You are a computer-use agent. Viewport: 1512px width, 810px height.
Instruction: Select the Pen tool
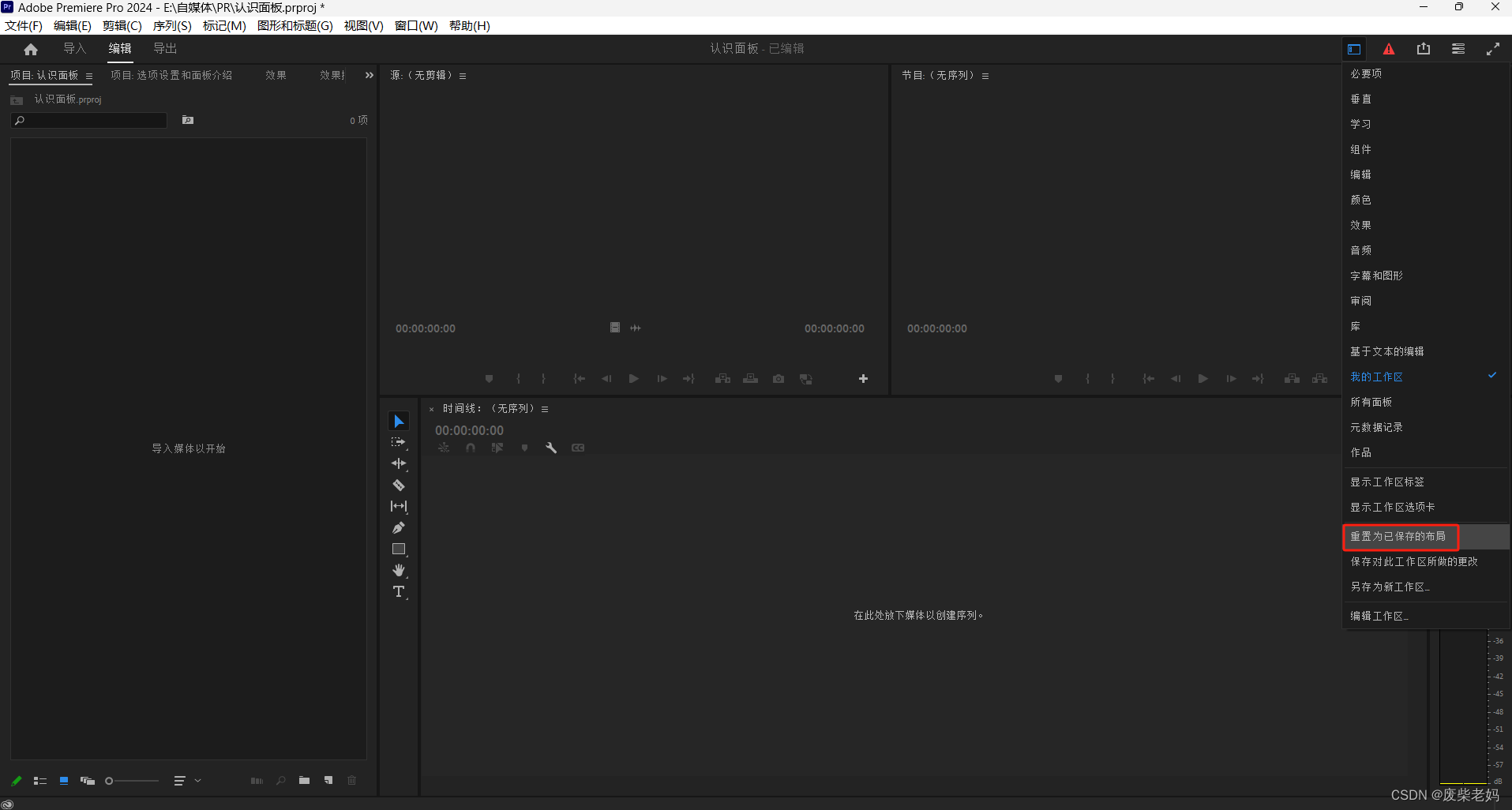(399, 528)
